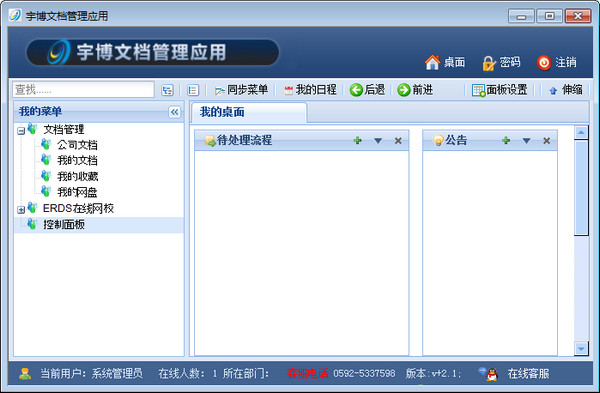Image resolution: width=600 pixels, height=393 pixels.
Task: Close the 待处理流程 panel
Action: pos(398,141)
